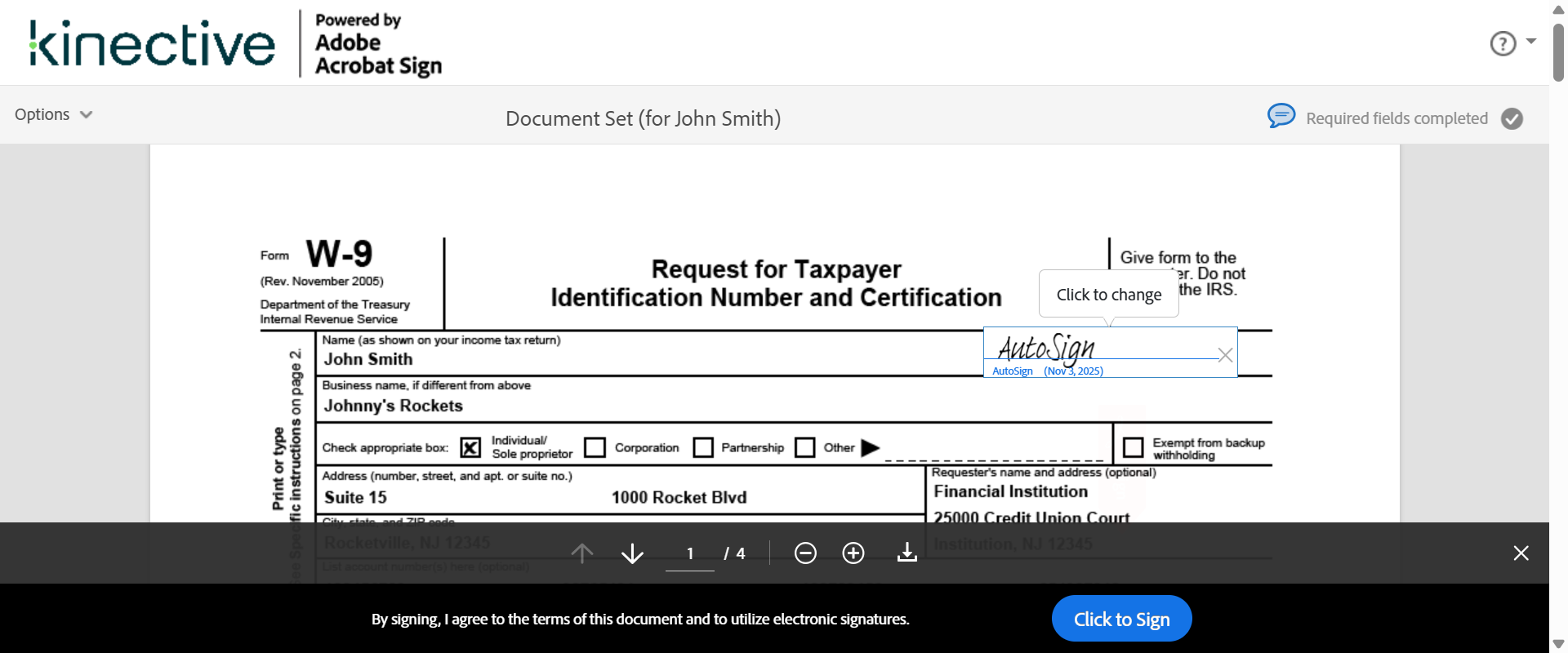This screenshot has width=1568, height=653.
Task: Click the blue Click to Sign button
Action: tap(1122, 619)
